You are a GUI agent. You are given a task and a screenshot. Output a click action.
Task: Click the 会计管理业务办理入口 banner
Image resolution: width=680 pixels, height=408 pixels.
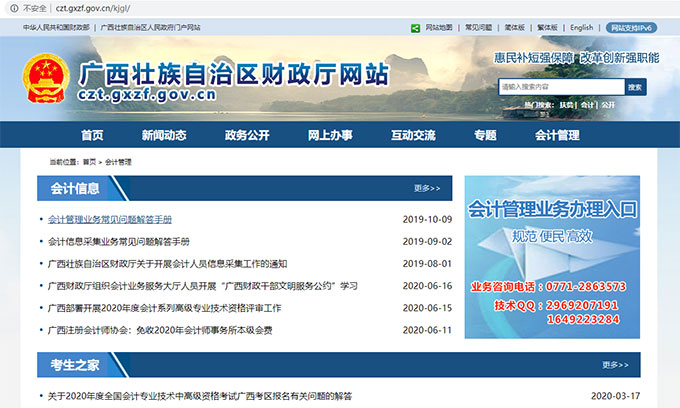552,257
